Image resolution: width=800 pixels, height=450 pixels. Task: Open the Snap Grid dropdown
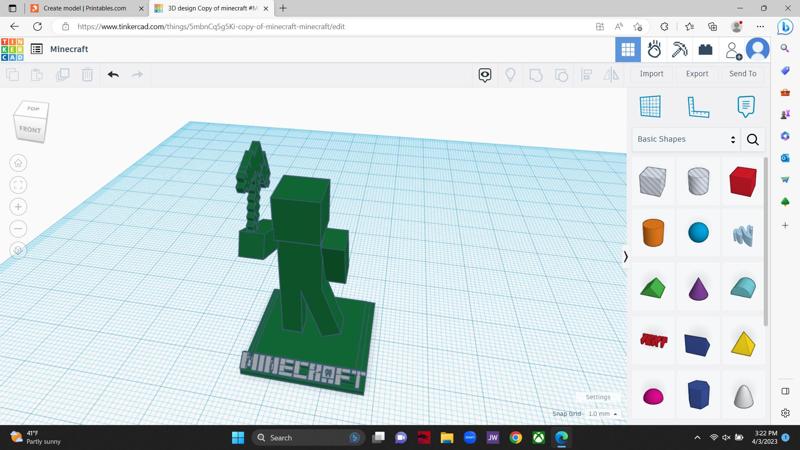click(603, 414)
